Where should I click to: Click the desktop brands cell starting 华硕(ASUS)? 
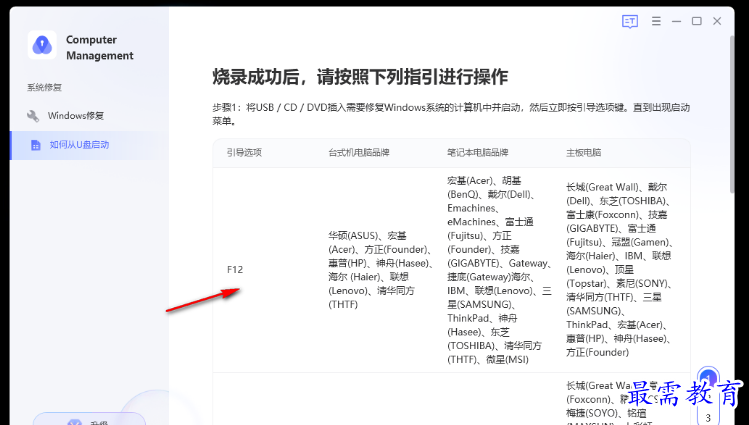(380, 270)
